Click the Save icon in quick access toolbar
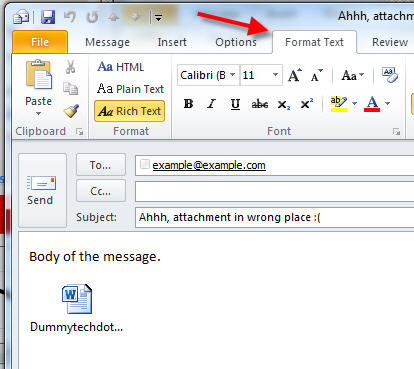Image resolution: width=414 pixels, height=369 pixels. coord(48,17)
